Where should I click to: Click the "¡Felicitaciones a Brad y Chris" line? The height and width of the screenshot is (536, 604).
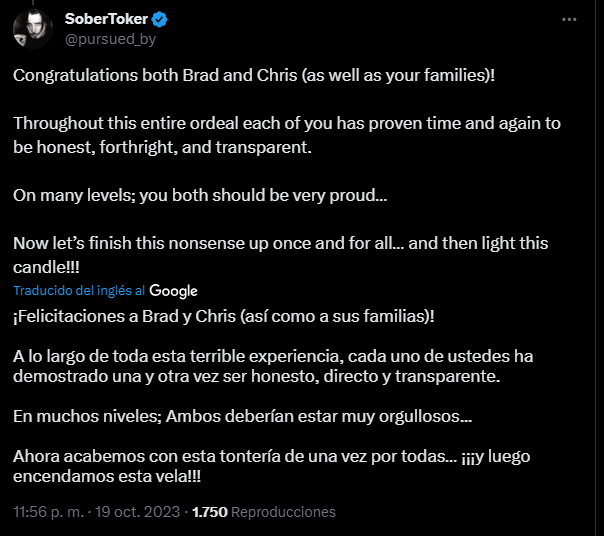(x=224, y=316)
